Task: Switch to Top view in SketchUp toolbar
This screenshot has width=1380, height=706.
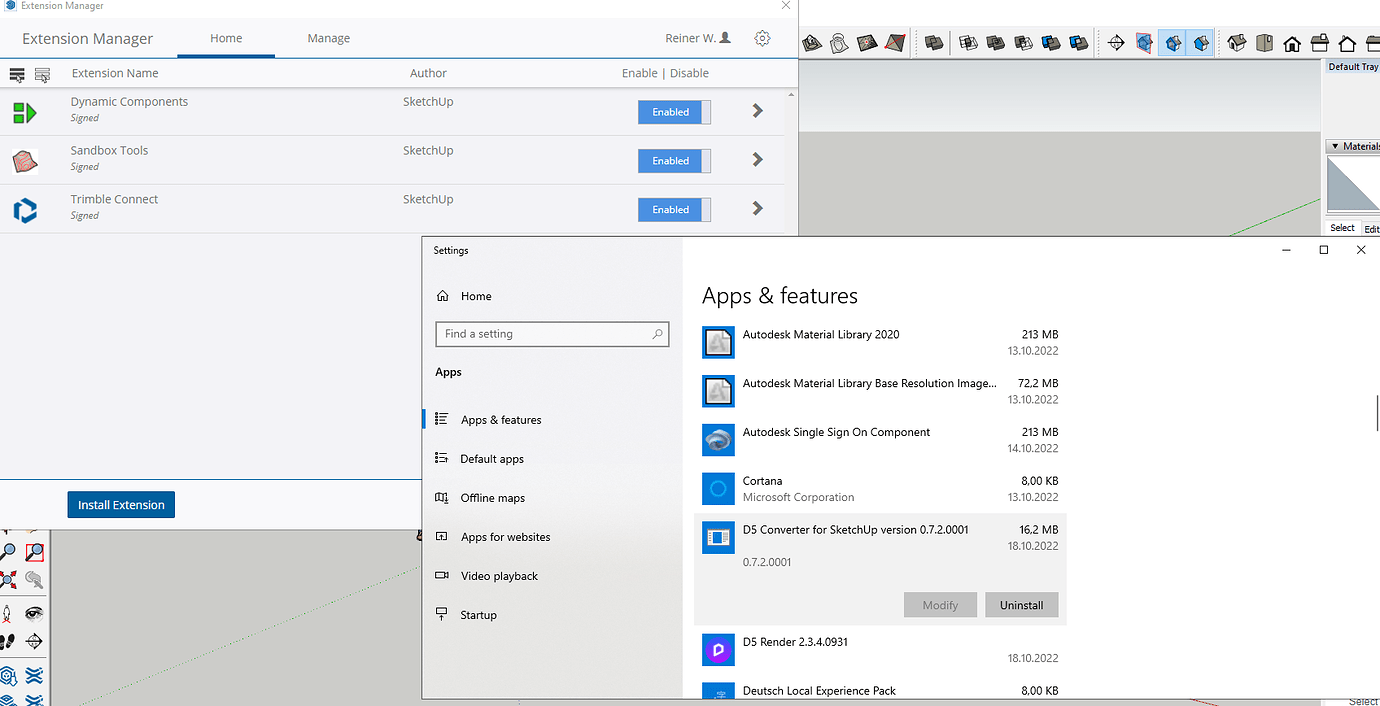Action: (1264, 43)
